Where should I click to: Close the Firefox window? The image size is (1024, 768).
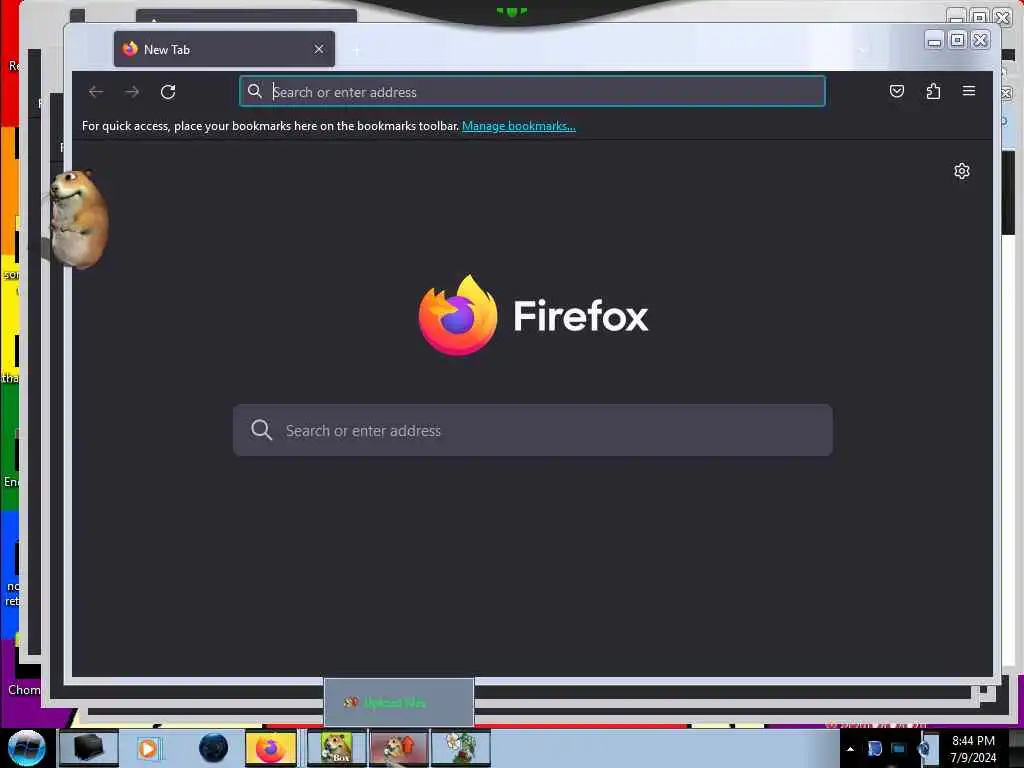pos(980,40)
